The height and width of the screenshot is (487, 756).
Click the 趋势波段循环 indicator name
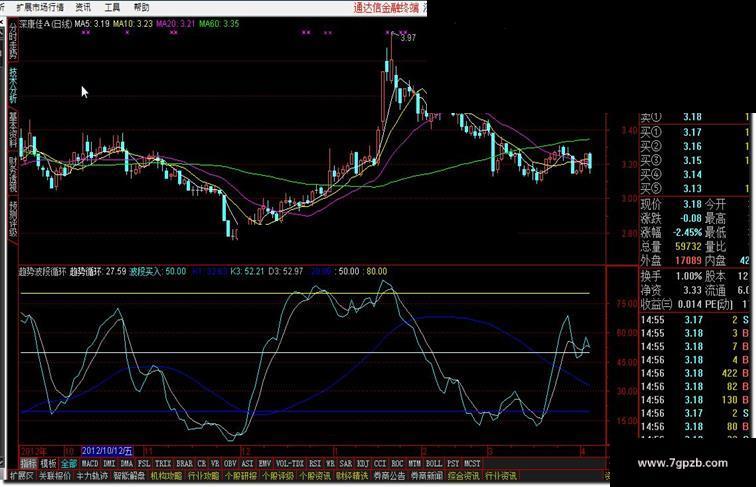[x=41, y=271]
